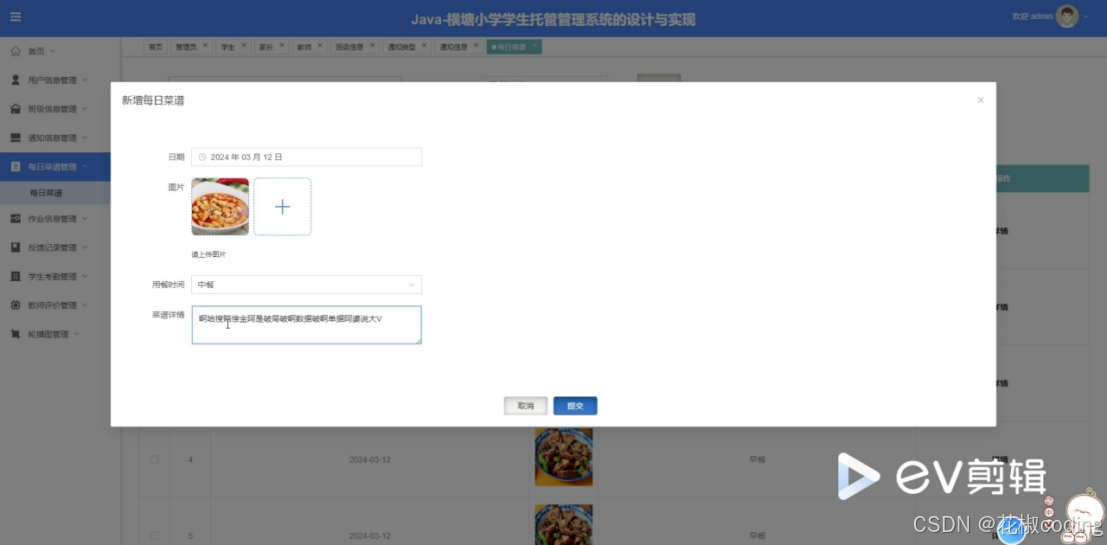Click the 班级信息管理 sidebar icon
Screen dimensions: 1107x545
[16, 109]
